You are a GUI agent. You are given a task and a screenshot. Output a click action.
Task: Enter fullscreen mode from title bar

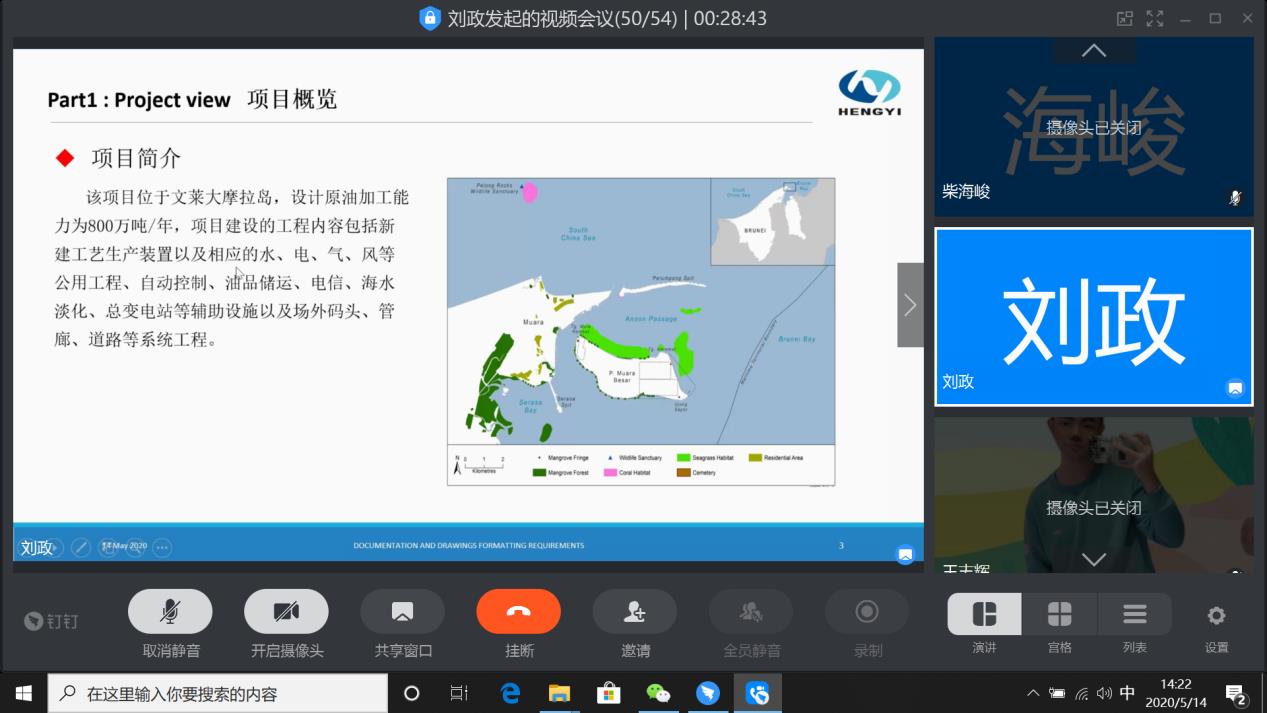[x=1154, y=18]
